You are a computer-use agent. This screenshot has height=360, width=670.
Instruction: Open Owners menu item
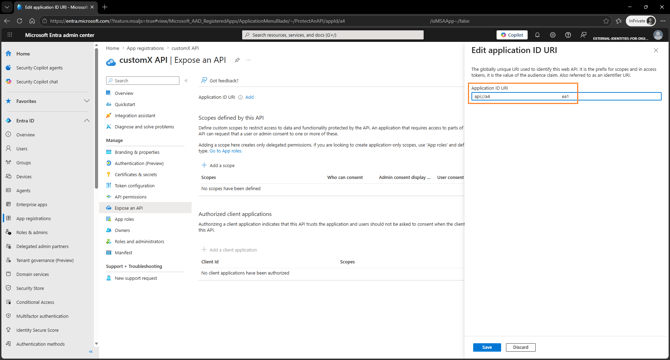pos(122,230)
